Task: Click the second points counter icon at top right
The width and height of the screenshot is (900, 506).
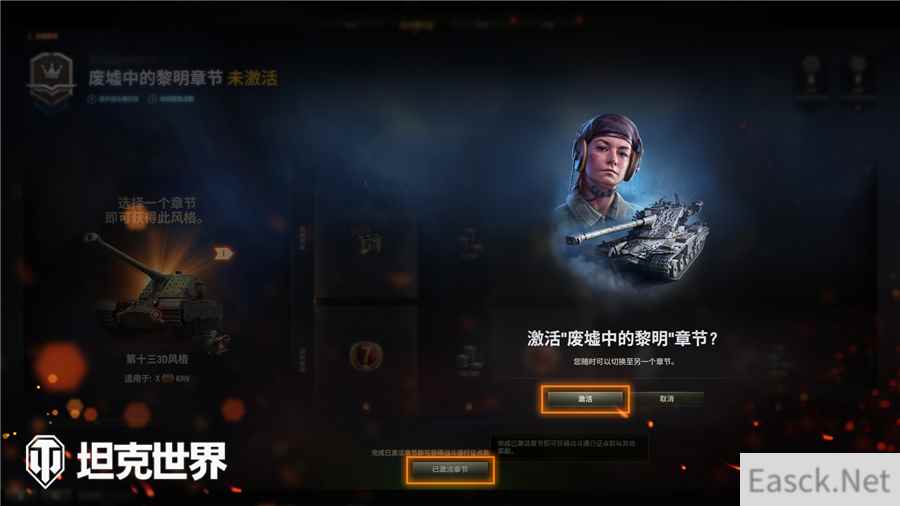Action: tap(858, 77)
